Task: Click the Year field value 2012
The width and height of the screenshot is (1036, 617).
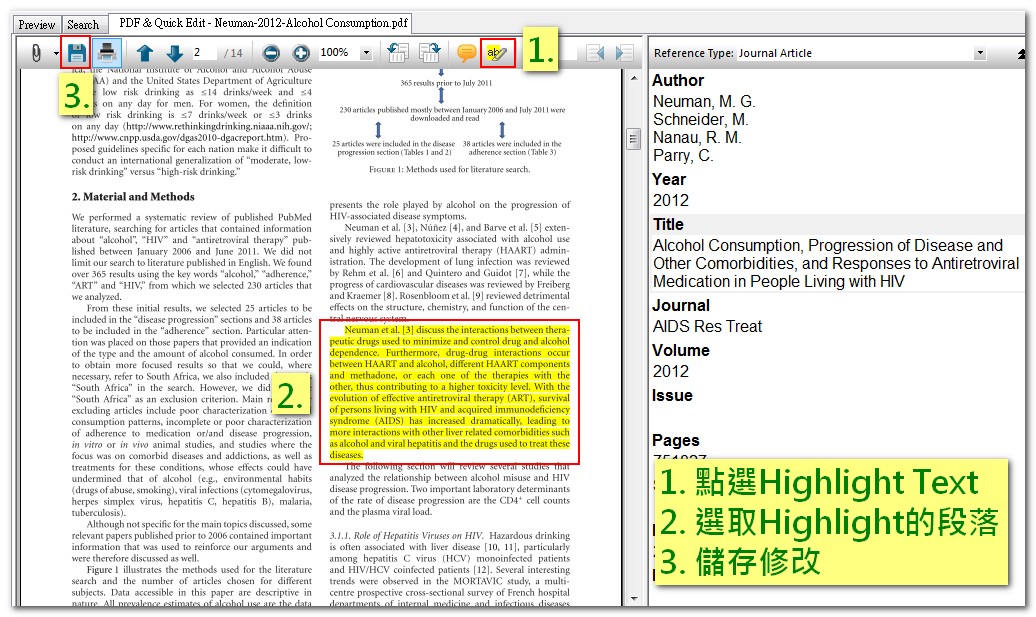Action: (x=671, y=200)
